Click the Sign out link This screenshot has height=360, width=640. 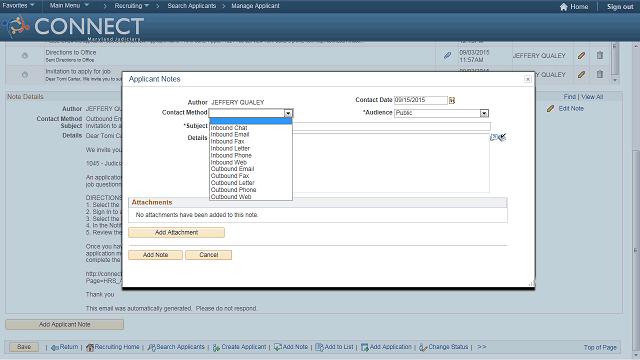pos(620,7)
